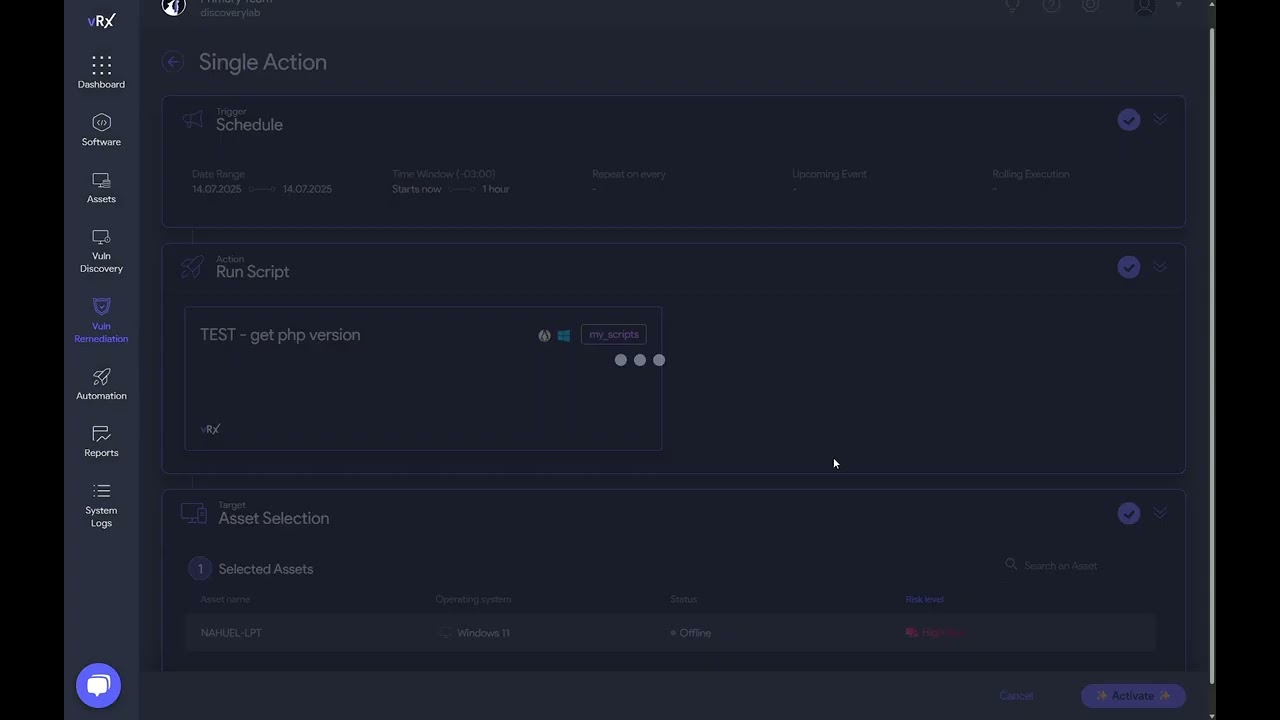Click the Run Script section checkmark badge
Image resolution: width=1280 pixels, height=720 pixels.
pyautogui.click(x=1129, y=267)
